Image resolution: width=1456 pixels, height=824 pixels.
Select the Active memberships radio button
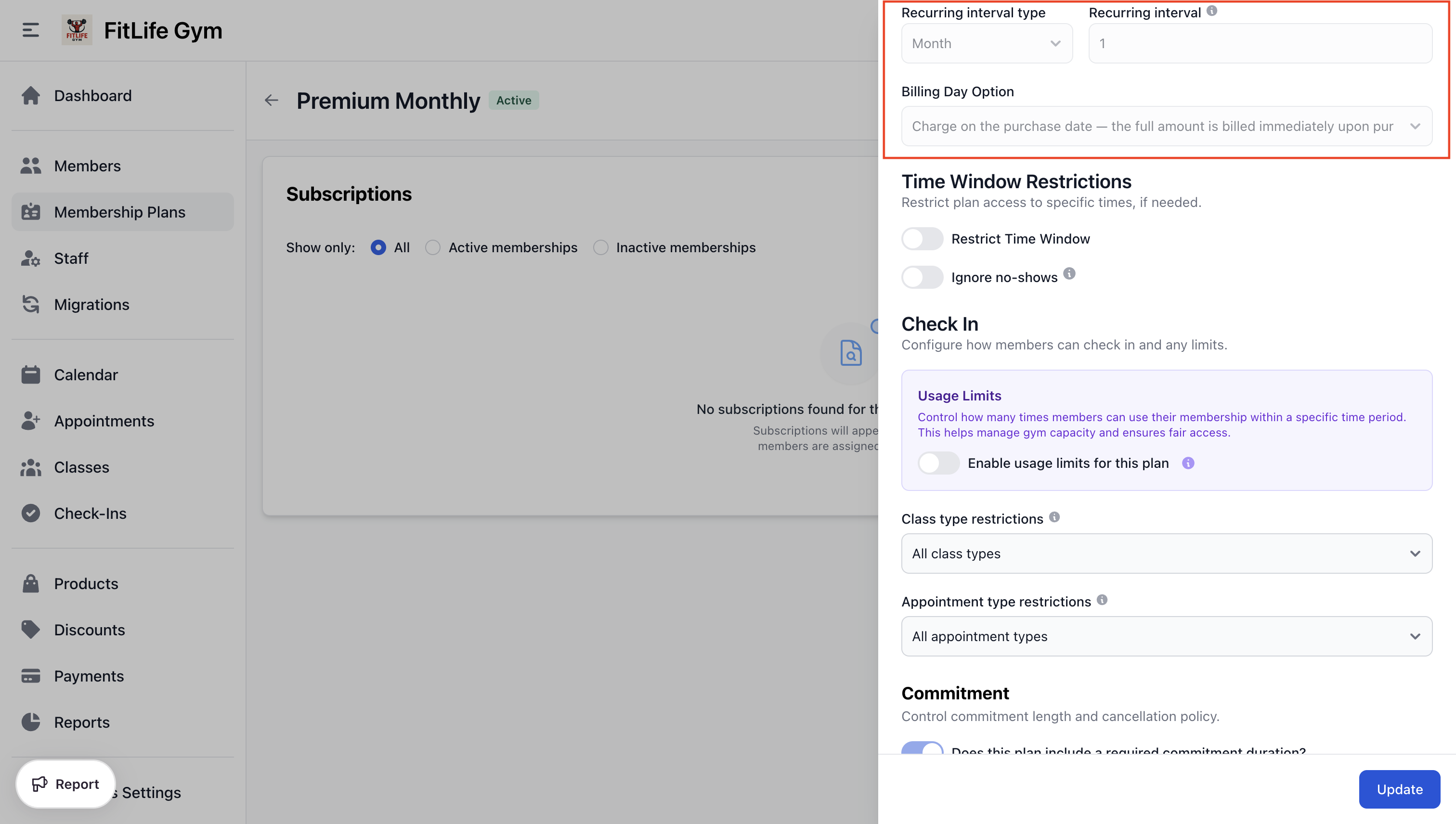[x=432, y=247]
